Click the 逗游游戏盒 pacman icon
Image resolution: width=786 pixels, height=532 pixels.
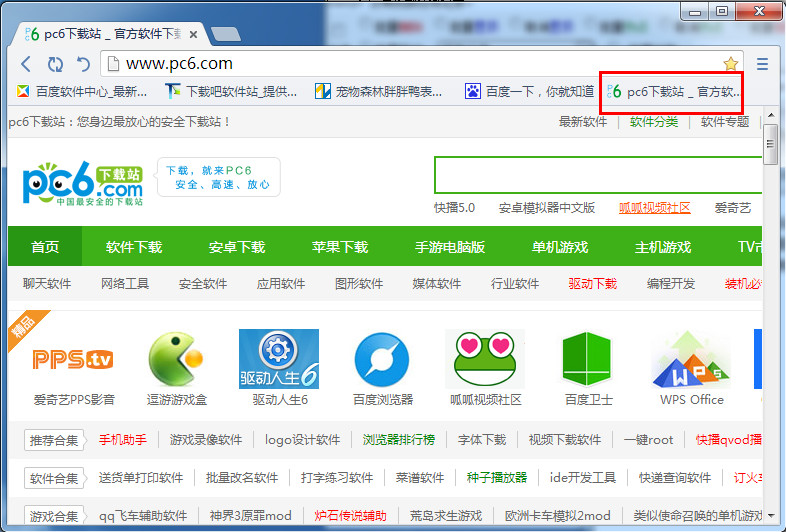(176, 359)
